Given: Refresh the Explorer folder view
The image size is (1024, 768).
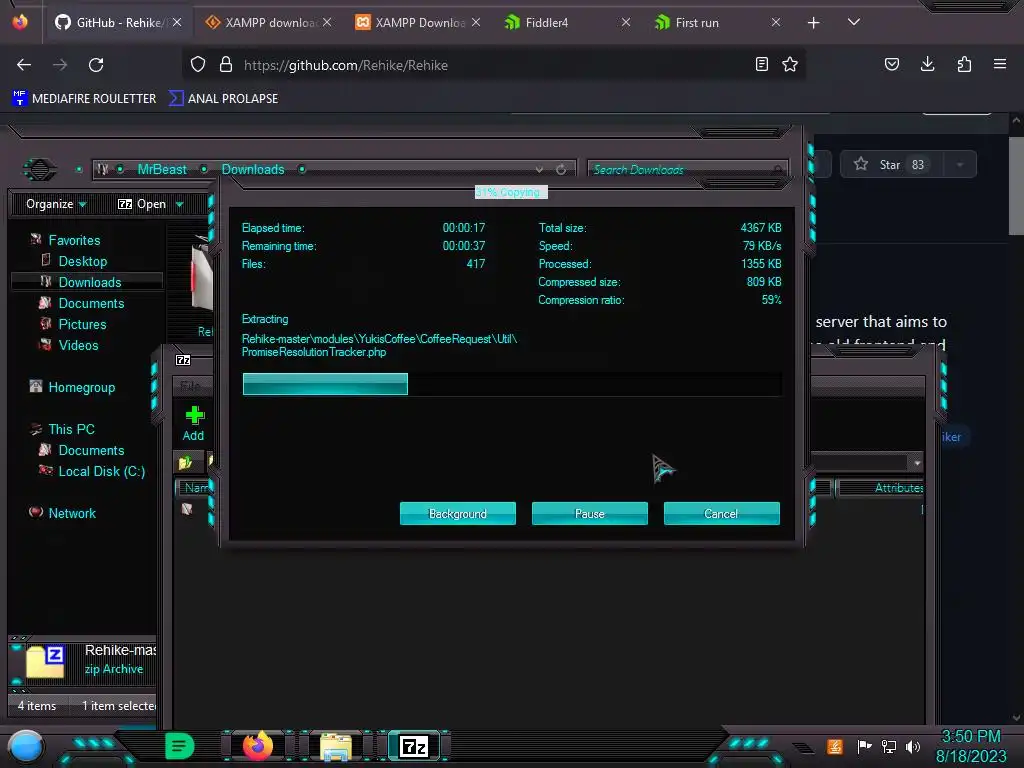Looking at the screenshot, I should coord(561,170).
